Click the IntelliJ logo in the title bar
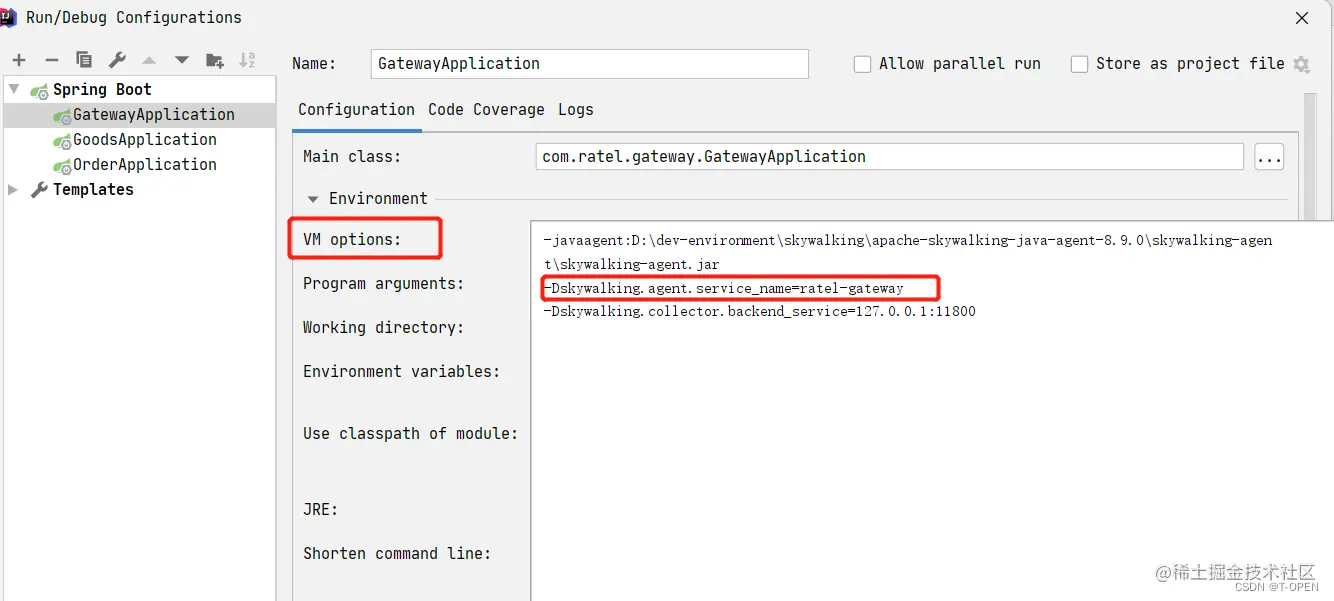Image resolution: width=1334 pixels, height=601 pixels. [x=8, y=17]
